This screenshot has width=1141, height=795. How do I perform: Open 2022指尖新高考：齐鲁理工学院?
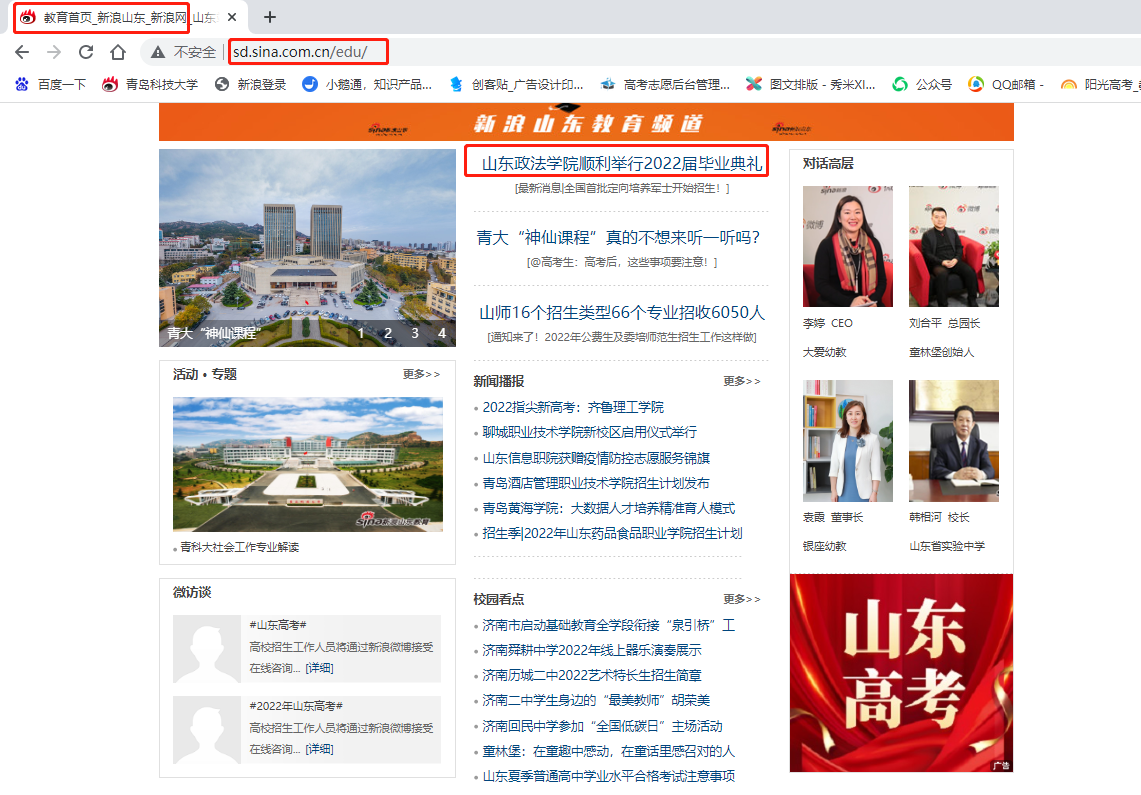pyautogui.click(x=573, y=407)
